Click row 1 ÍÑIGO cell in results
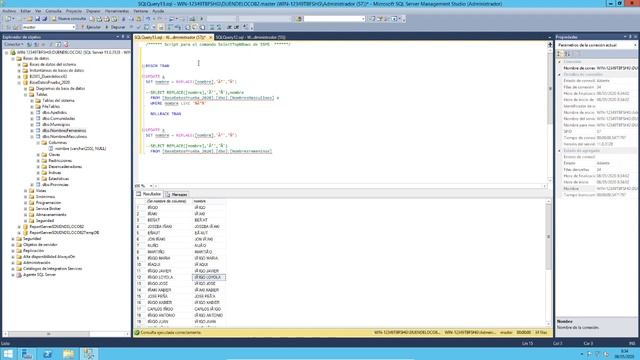Image resolution: width=640 pixels, height=360 pixels. [x=169, y=207]
